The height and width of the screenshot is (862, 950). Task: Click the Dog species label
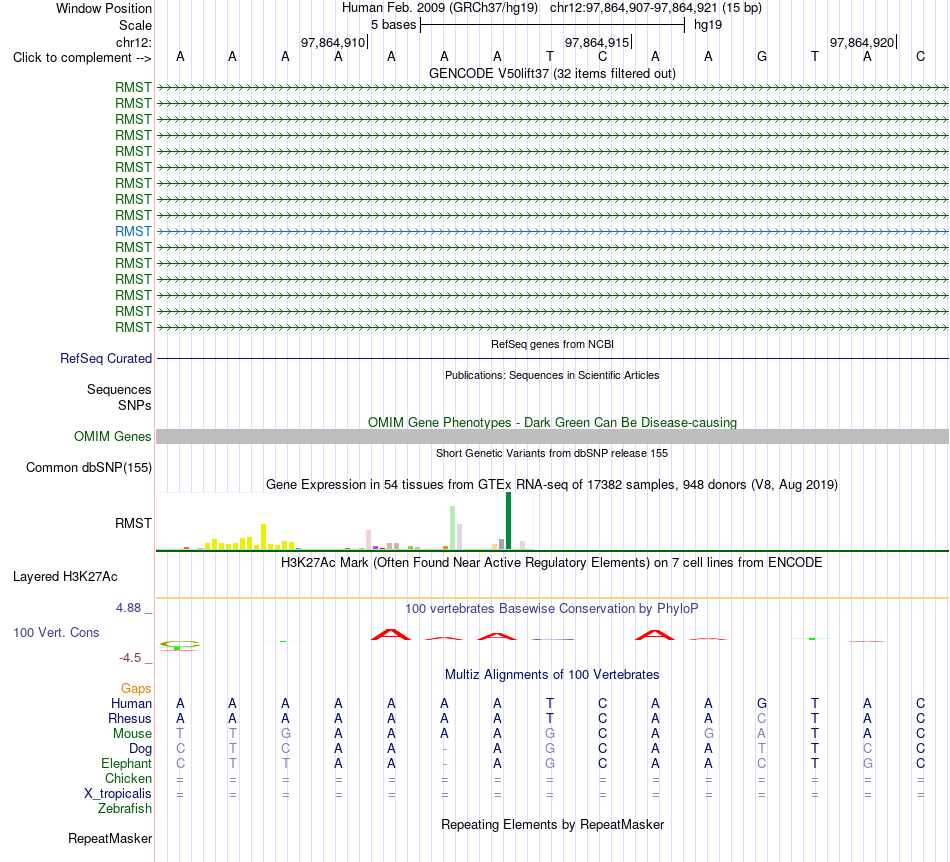(141, 749)
